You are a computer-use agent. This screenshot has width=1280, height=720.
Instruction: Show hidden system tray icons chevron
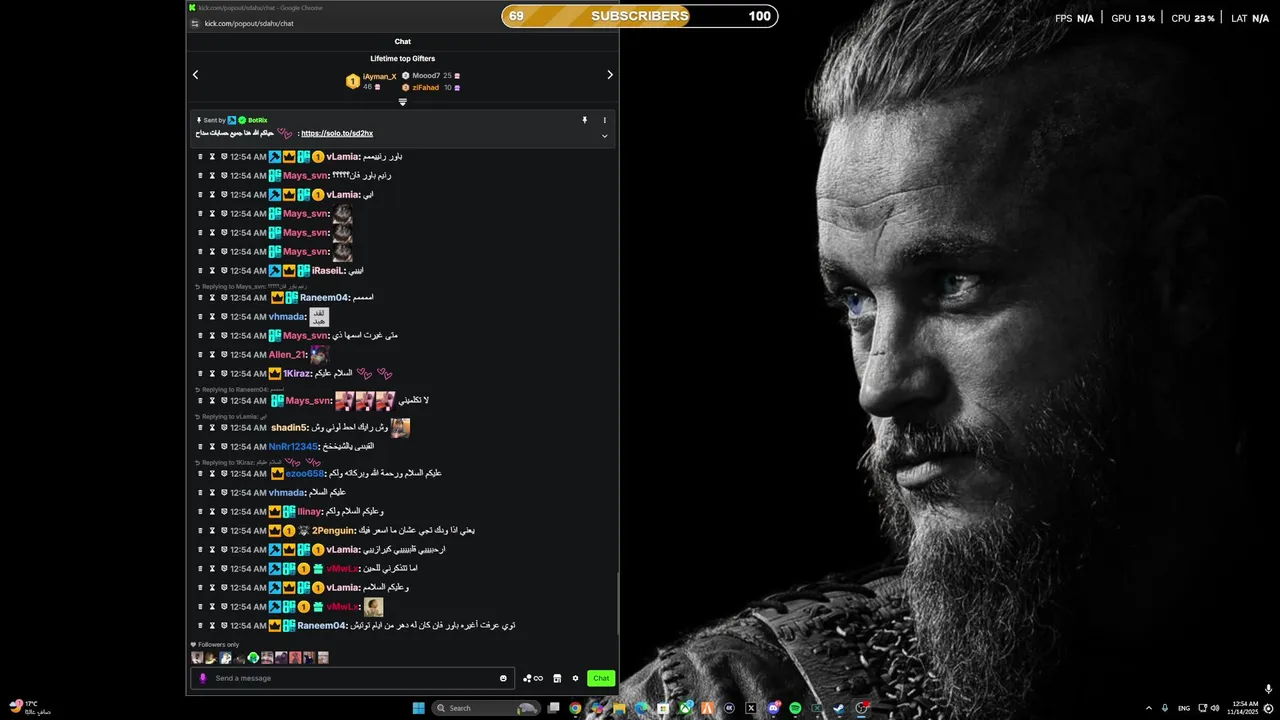point(1149,708)
